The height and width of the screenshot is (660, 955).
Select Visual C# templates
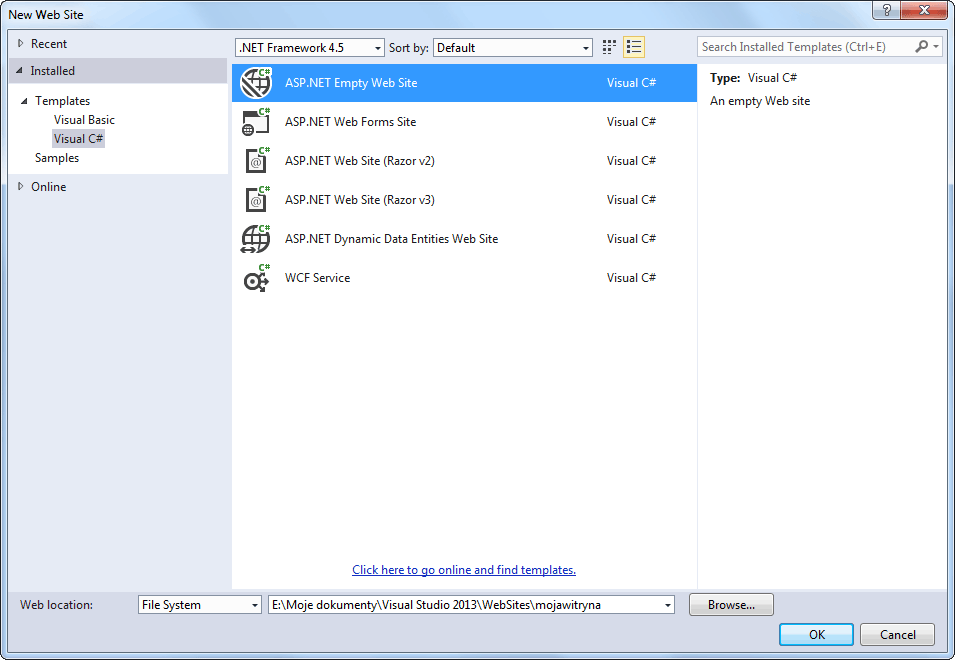click(x=79, y=139)
